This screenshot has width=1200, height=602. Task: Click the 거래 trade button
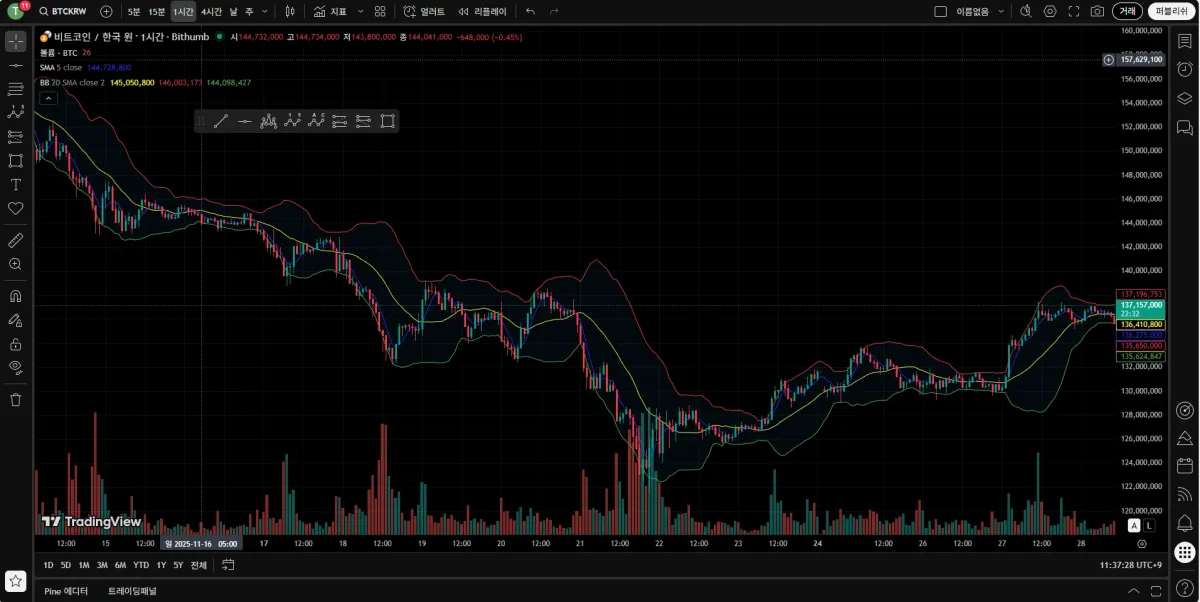tap(1127, 11)
